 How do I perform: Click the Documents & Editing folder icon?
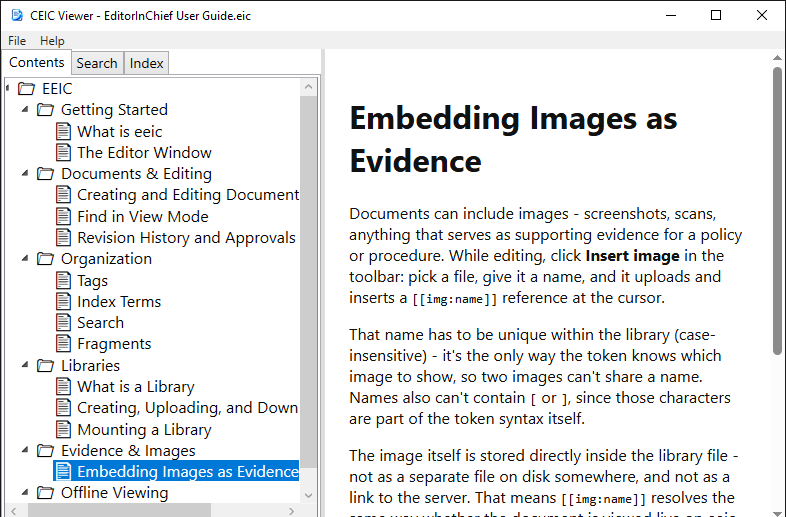pyautogui.click(x=45, y=174)
